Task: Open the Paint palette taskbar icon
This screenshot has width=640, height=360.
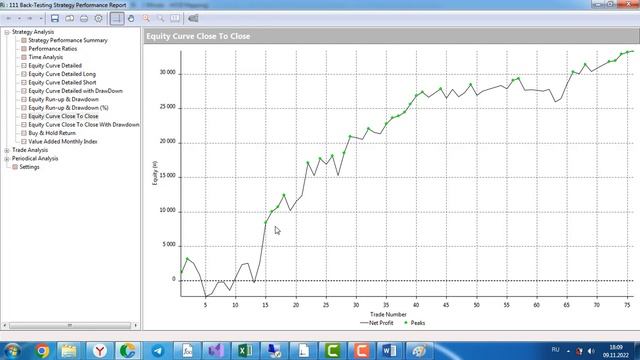Action: pos(419,351)
